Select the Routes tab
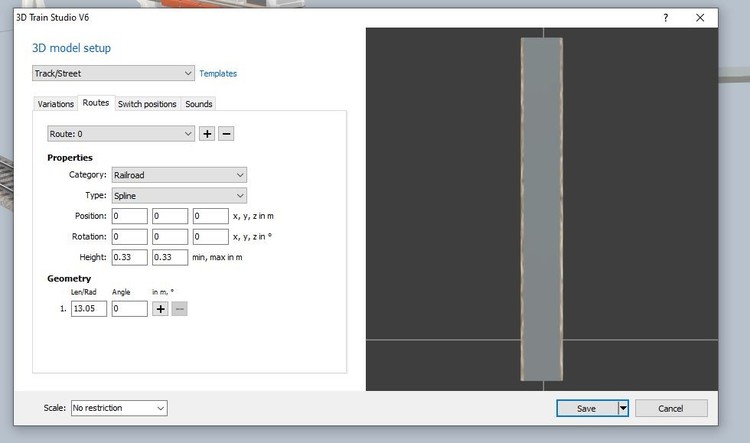Viewport: 750px width, 443px height. point(96,103)
